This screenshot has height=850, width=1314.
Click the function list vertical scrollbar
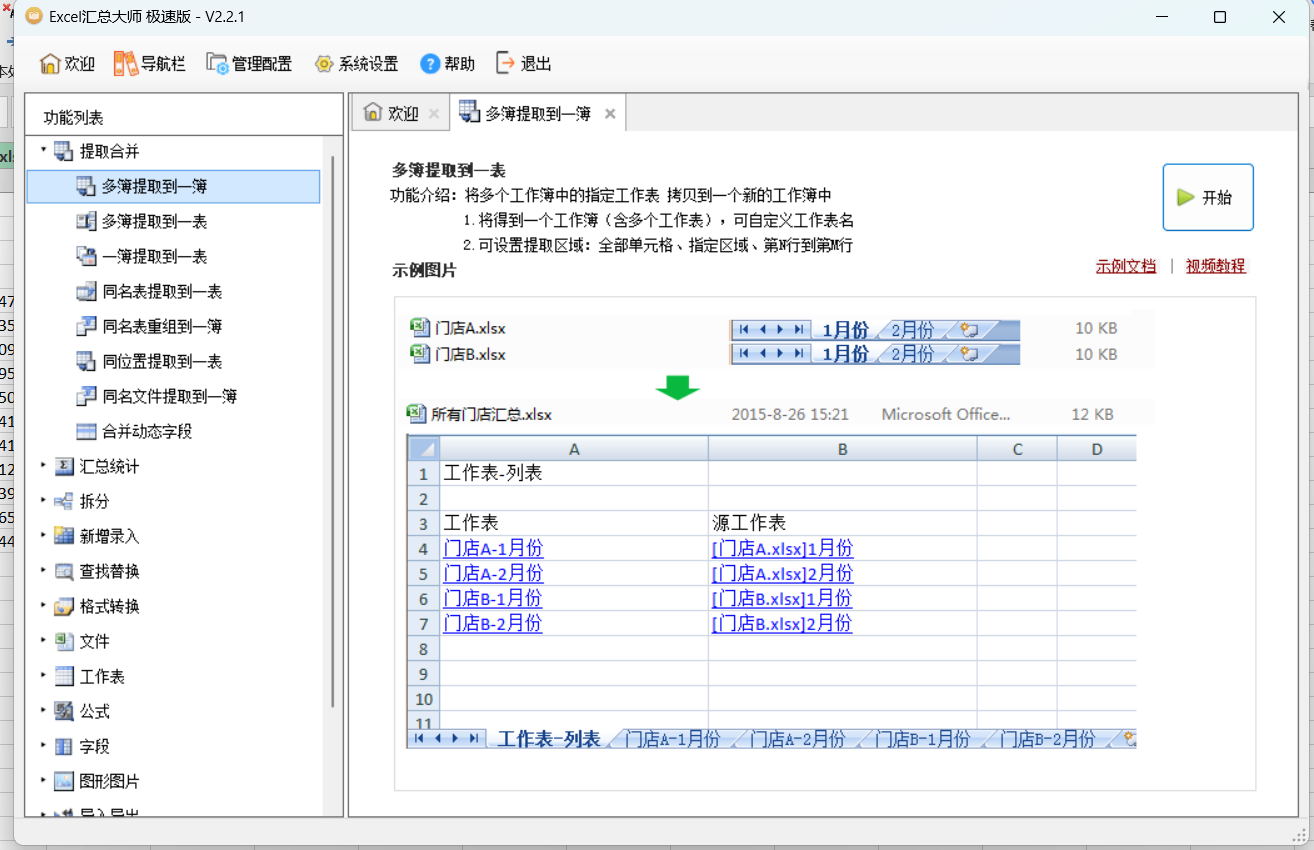pos(333,430)
